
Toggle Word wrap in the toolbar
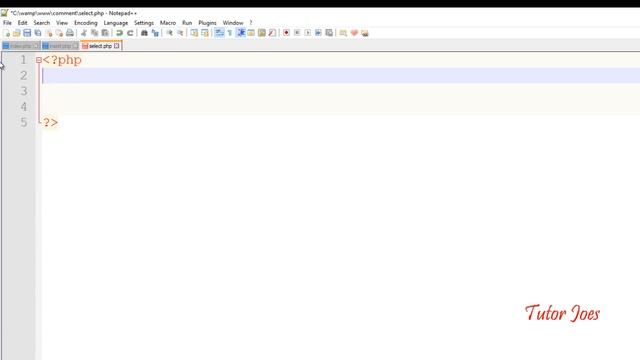click(x=219, y=33)
